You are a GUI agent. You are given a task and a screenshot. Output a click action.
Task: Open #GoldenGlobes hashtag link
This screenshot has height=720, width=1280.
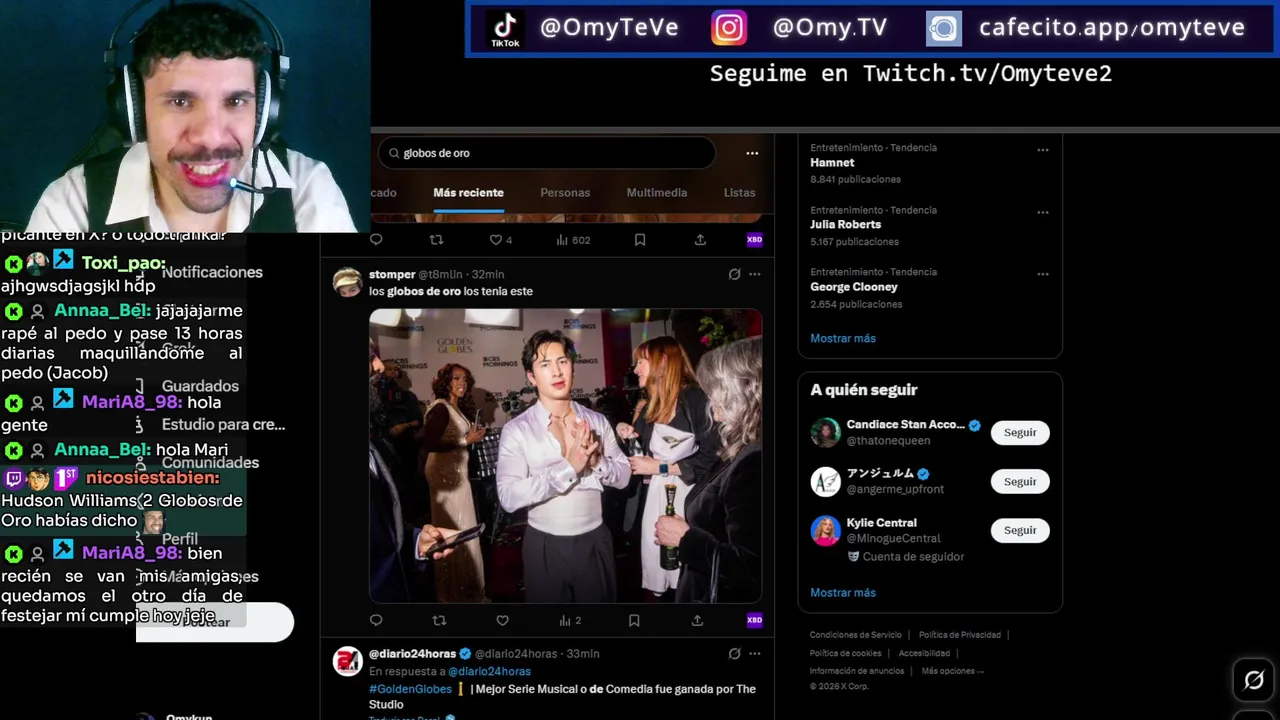[410, 689]
